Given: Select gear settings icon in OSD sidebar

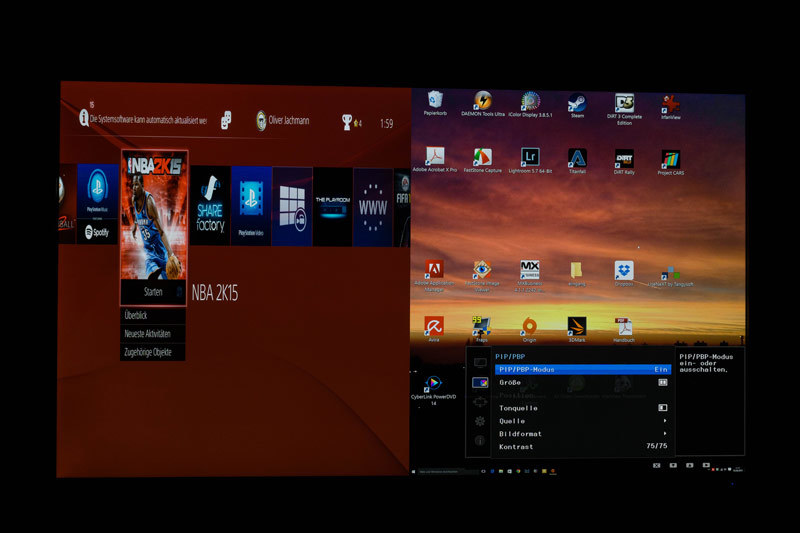Looking at the screenshot, I should coord(480,421).
